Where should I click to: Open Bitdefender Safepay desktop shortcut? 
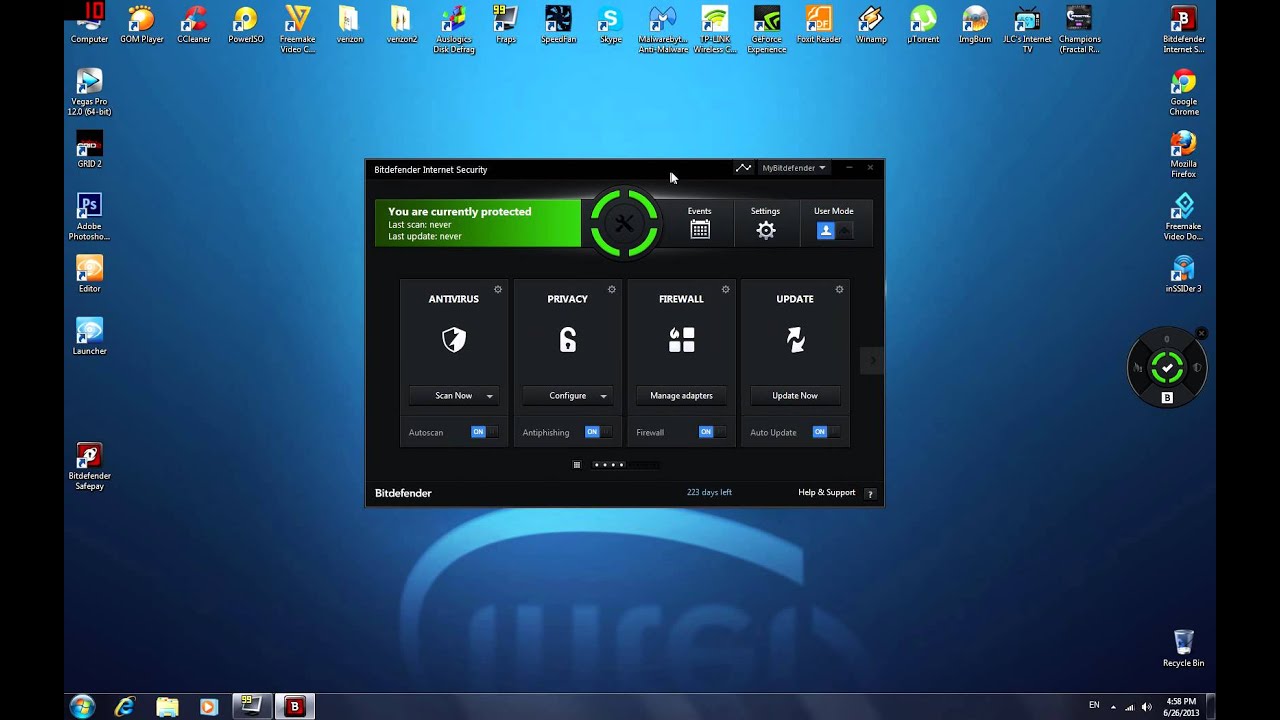(89, 467)
